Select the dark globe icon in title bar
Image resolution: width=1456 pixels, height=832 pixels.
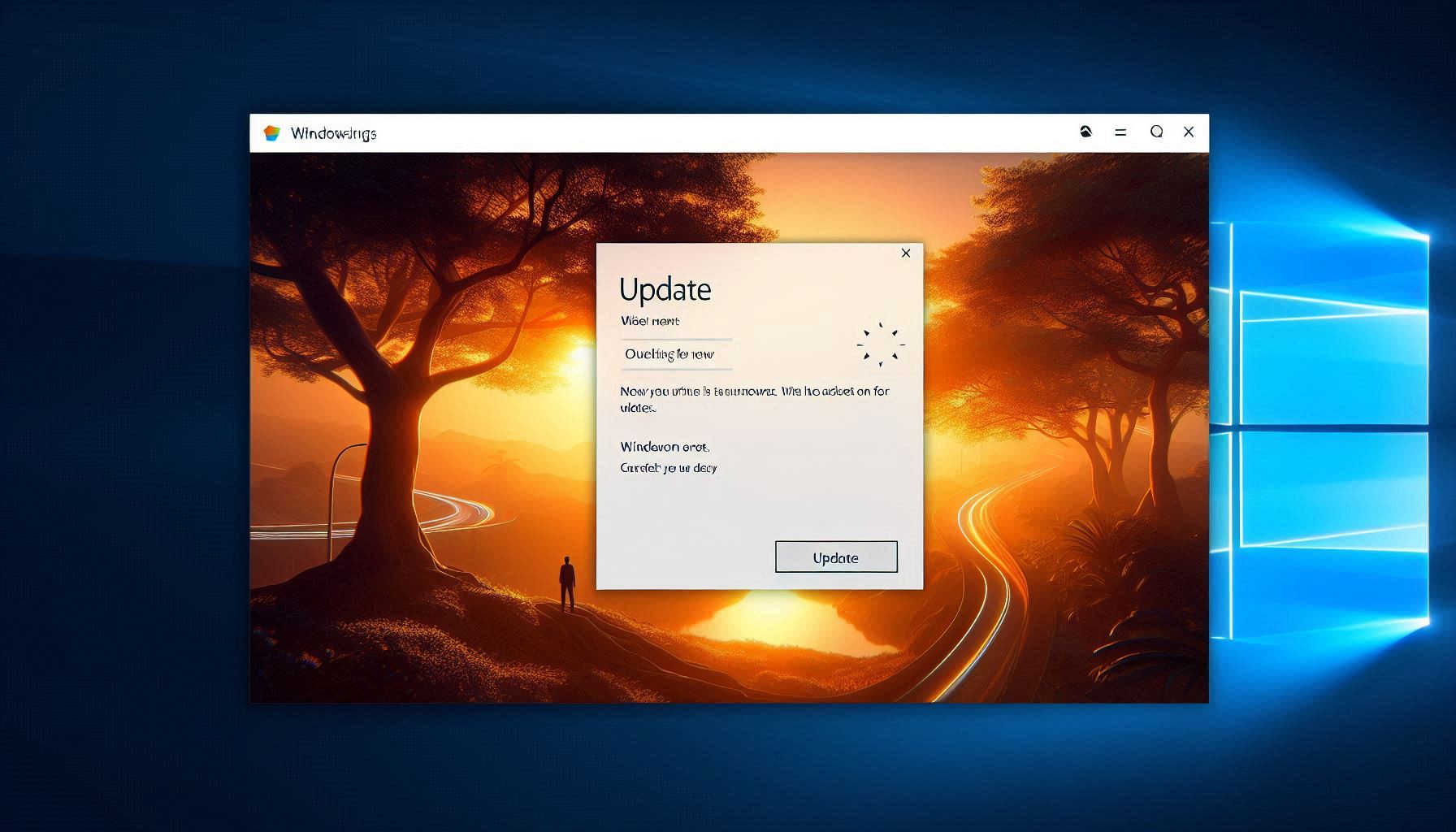click(1085, 131)
